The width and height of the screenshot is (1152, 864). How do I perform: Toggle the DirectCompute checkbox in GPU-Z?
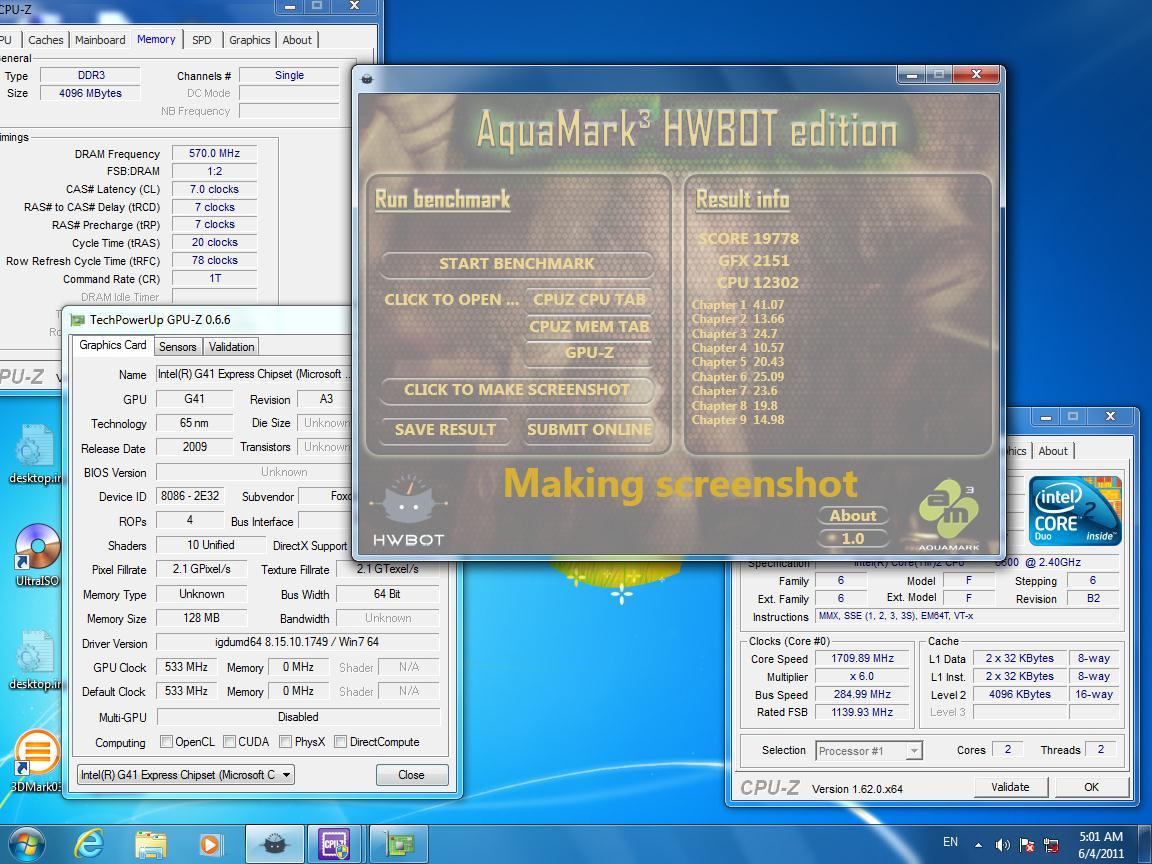click(x=340, y=741)
